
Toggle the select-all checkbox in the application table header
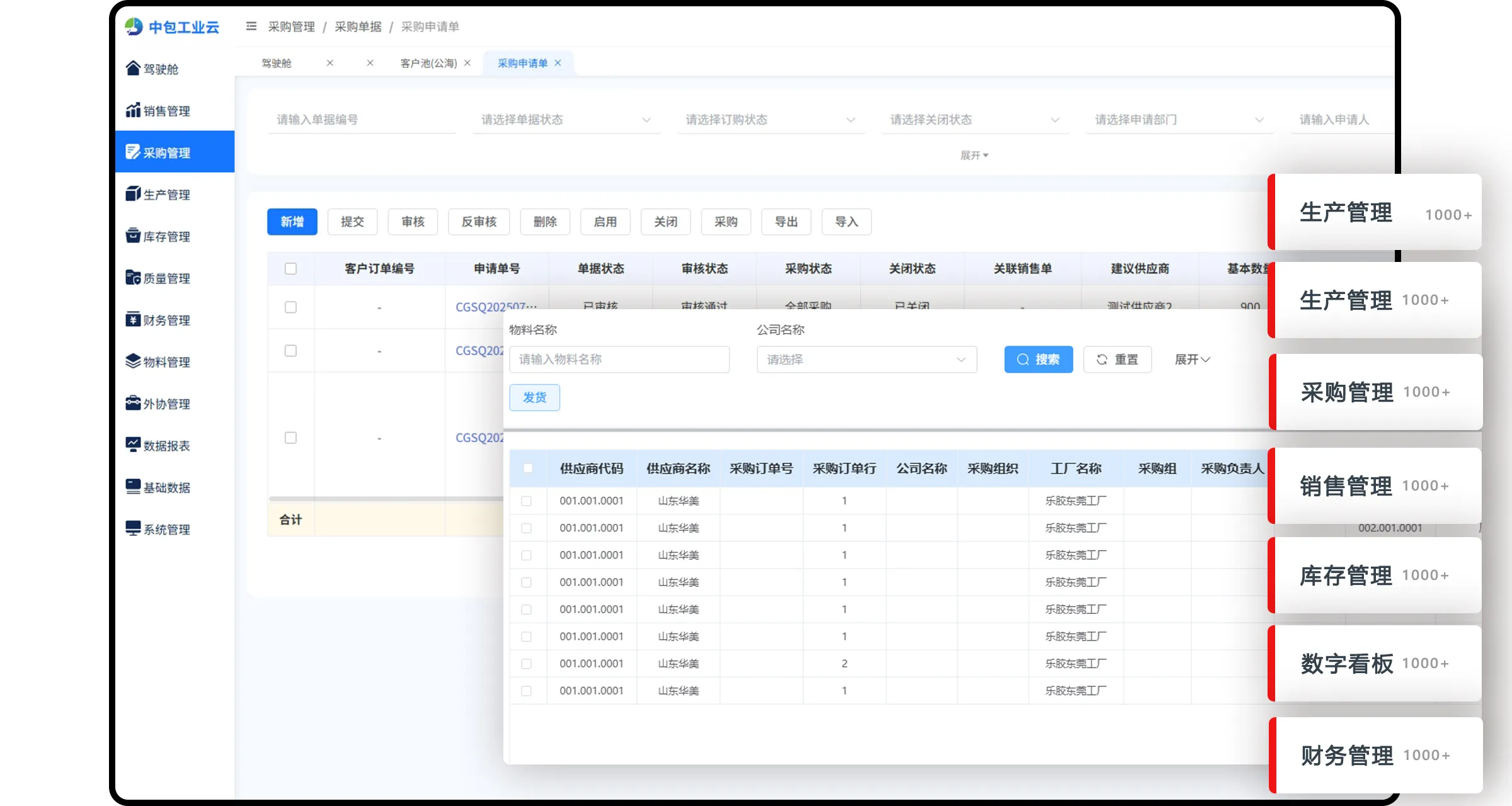(x=290, y=269)
